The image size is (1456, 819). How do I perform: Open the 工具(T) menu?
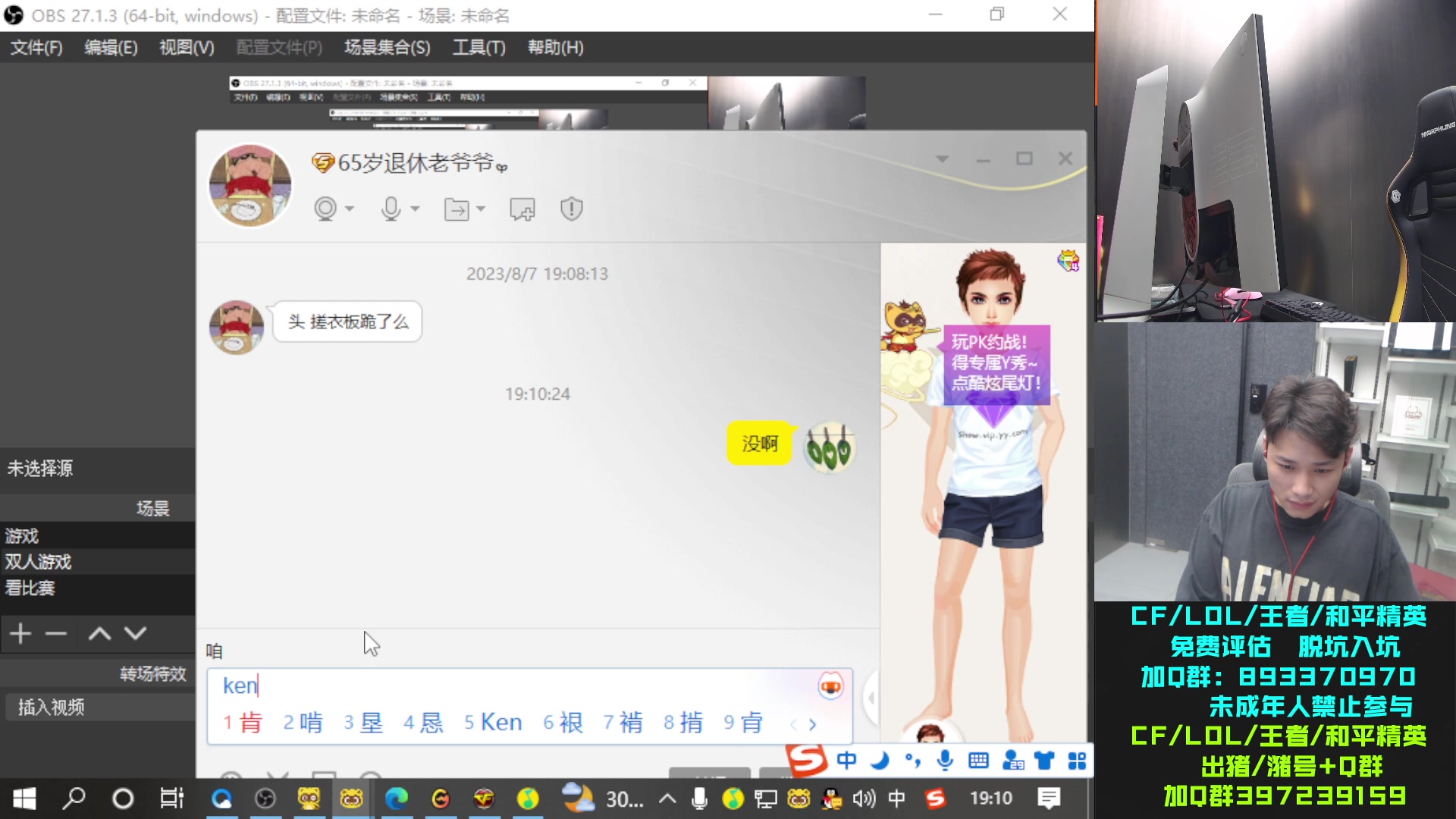[479, 48]
